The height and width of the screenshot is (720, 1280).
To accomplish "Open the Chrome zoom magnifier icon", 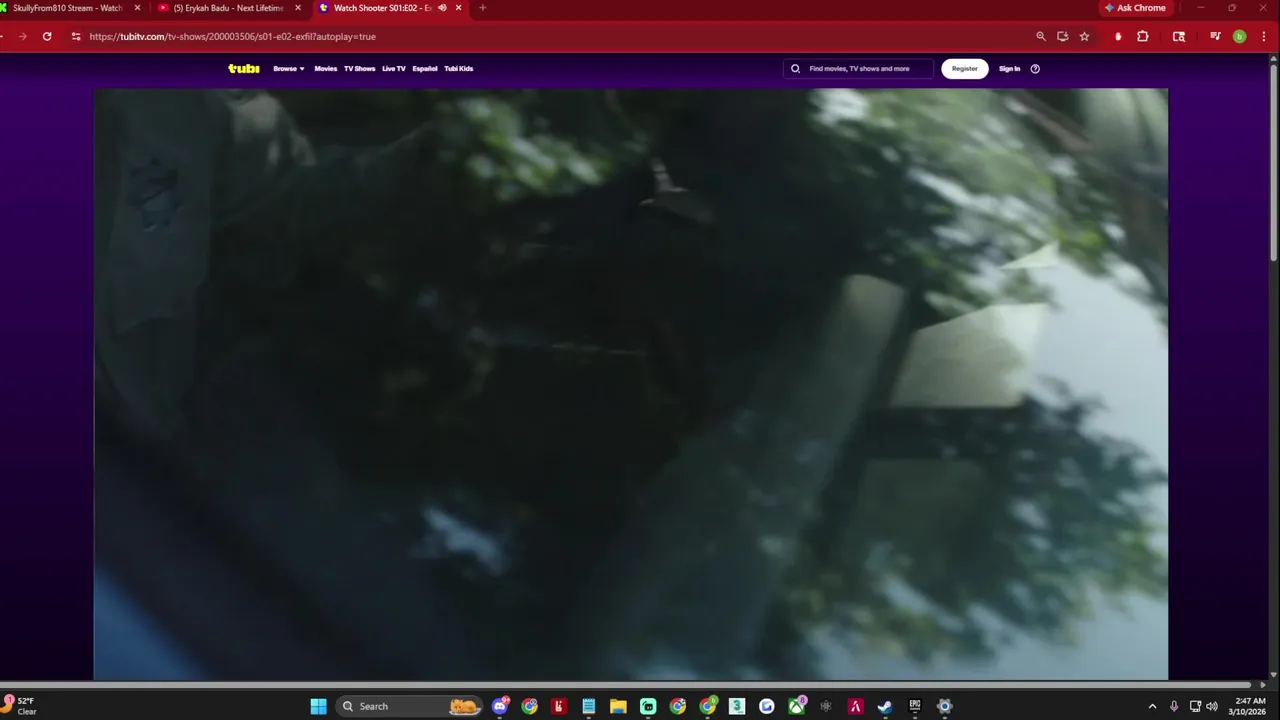I will pos(1041,36).
